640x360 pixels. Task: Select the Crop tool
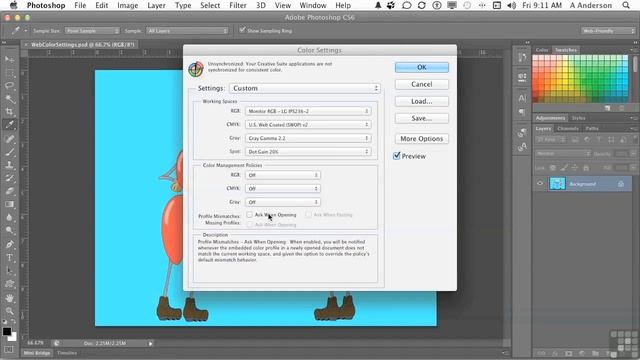click(9, 112)
